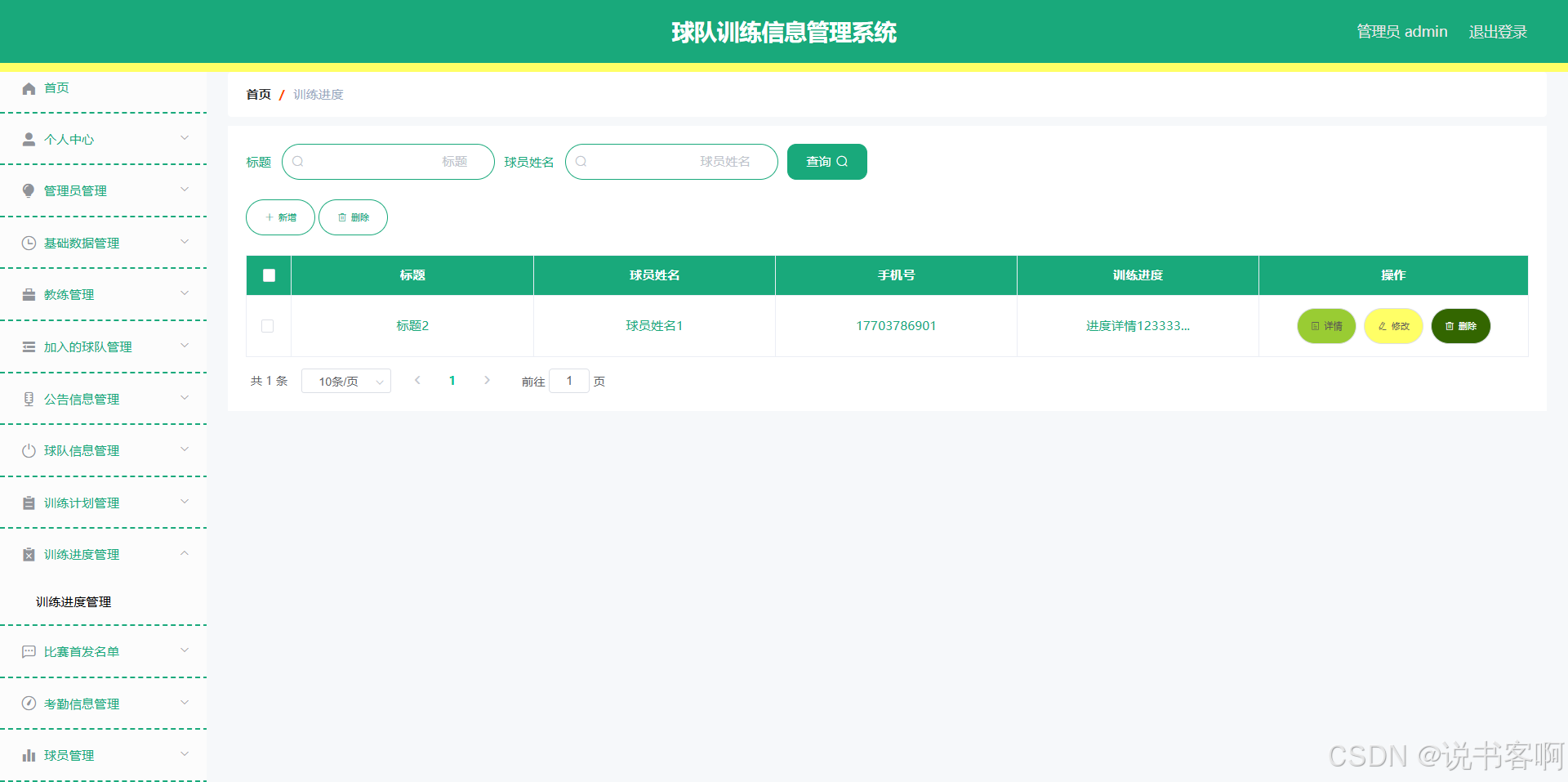Click the bar chart icon for 球员管理
This screenshot has height=782, width=1568.
tap(29, 755)
